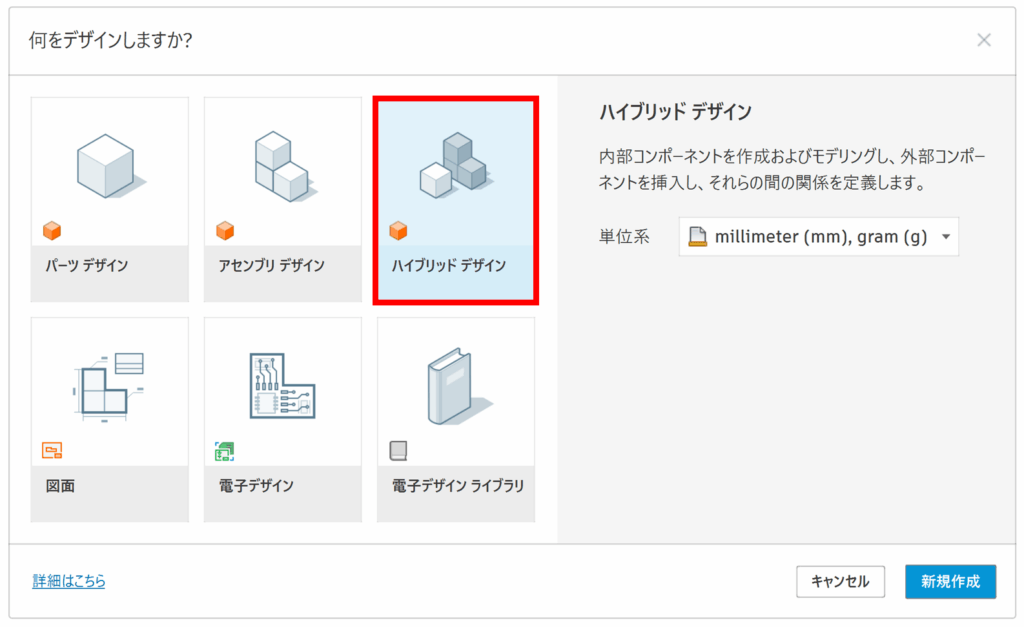Choose the drawing blueprint illustration

tap(108, 386)
